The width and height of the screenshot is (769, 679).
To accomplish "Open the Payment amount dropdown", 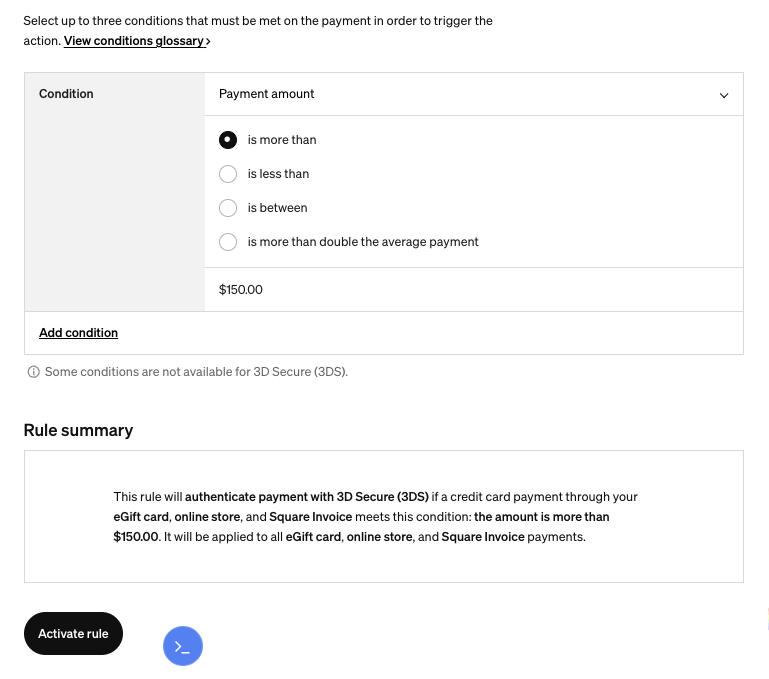I will [x=474, y=94].
